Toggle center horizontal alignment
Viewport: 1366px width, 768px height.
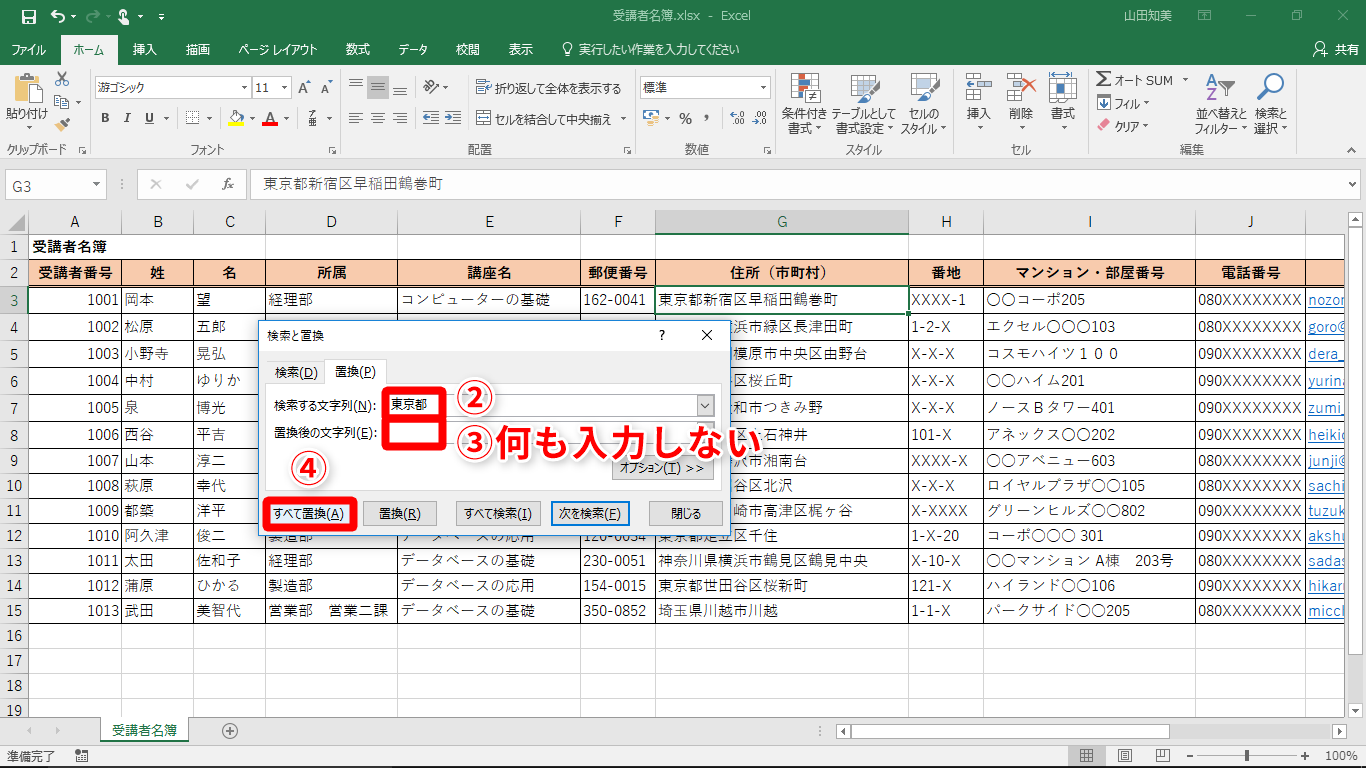pyautogui.click(x=378, y=118)
